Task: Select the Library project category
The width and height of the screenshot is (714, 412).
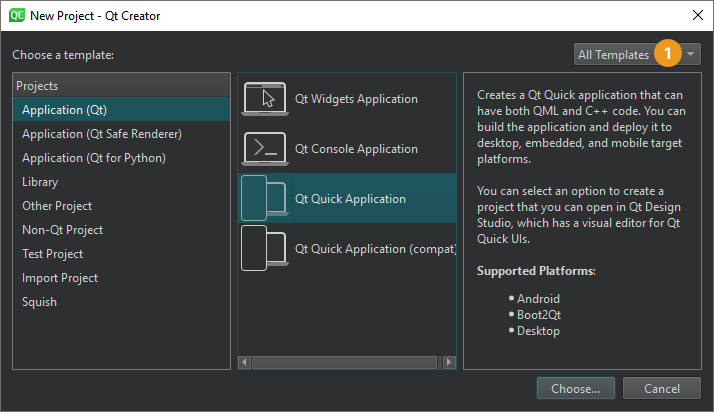Action: (x=40, y=182)
